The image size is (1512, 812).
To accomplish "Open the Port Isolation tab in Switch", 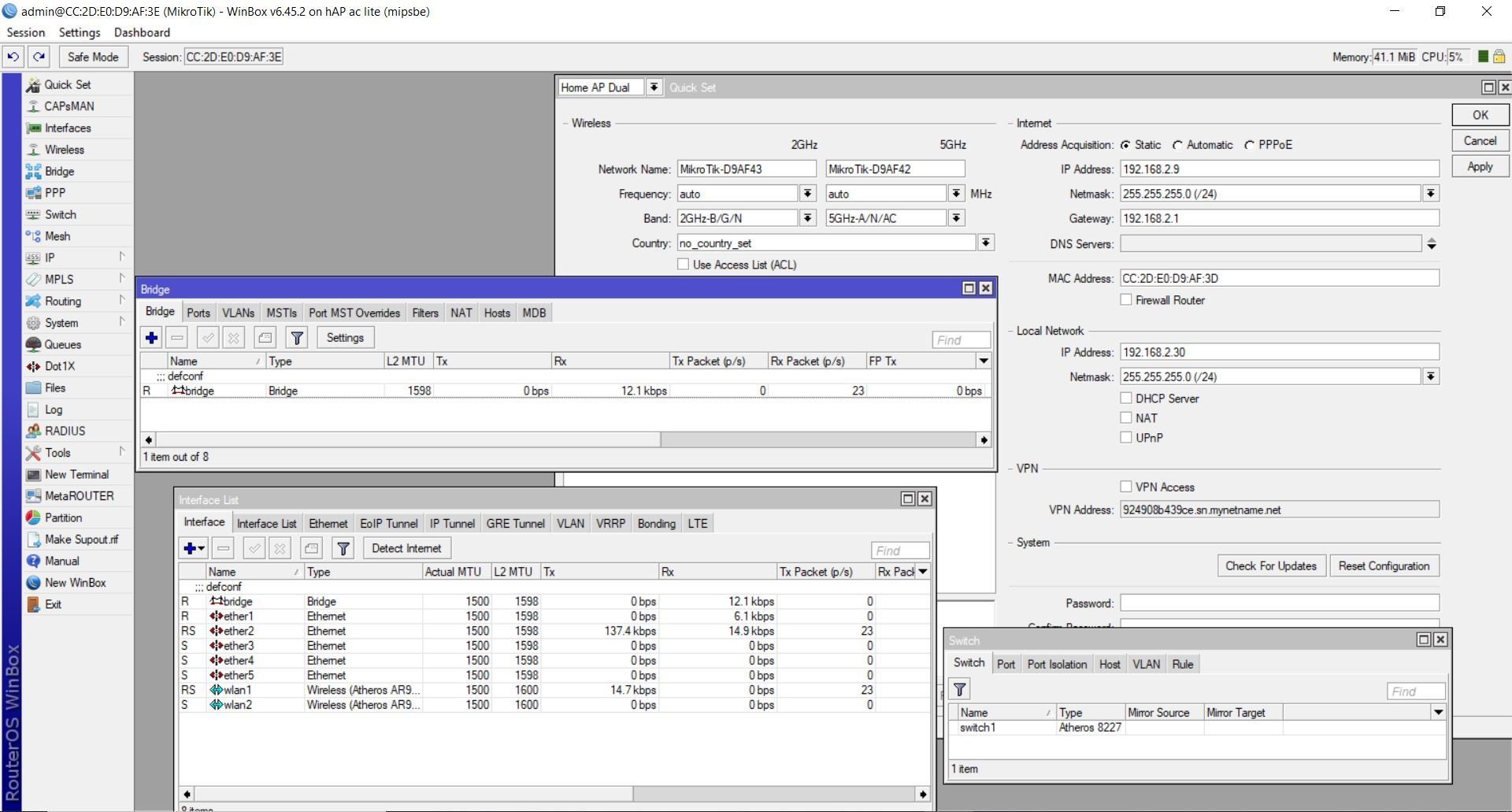I will coord(1056,664).
